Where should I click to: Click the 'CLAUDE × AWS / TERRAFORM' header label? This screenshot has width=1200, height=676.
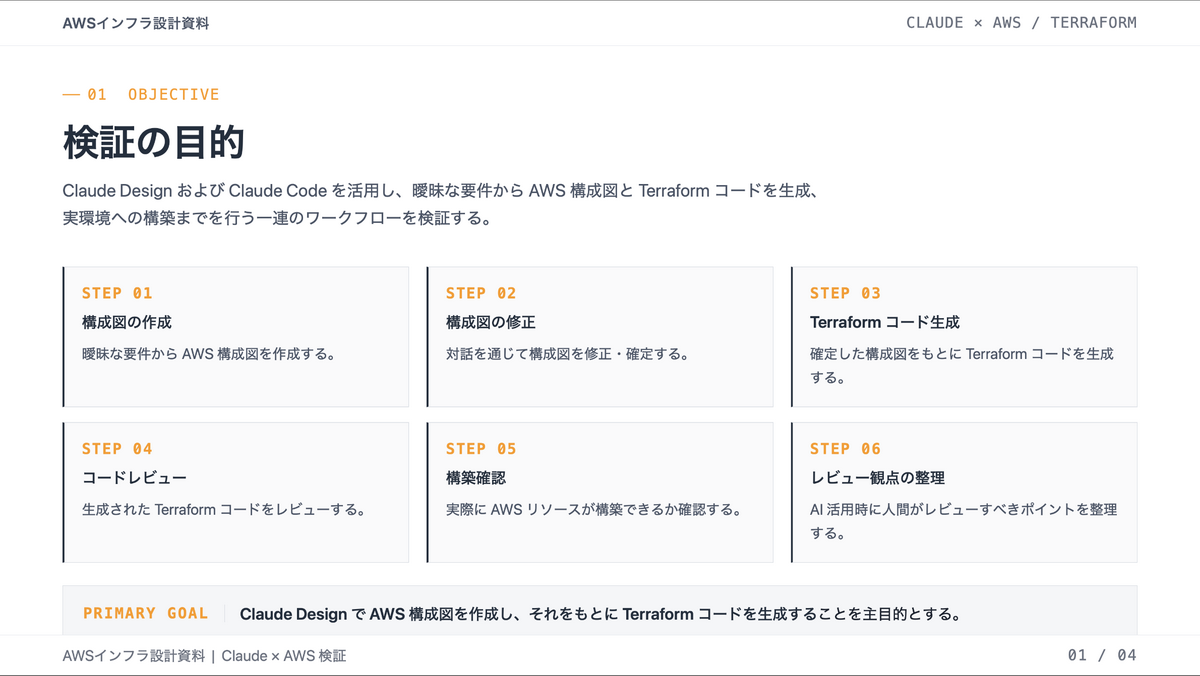click(x=1021, y=23)
